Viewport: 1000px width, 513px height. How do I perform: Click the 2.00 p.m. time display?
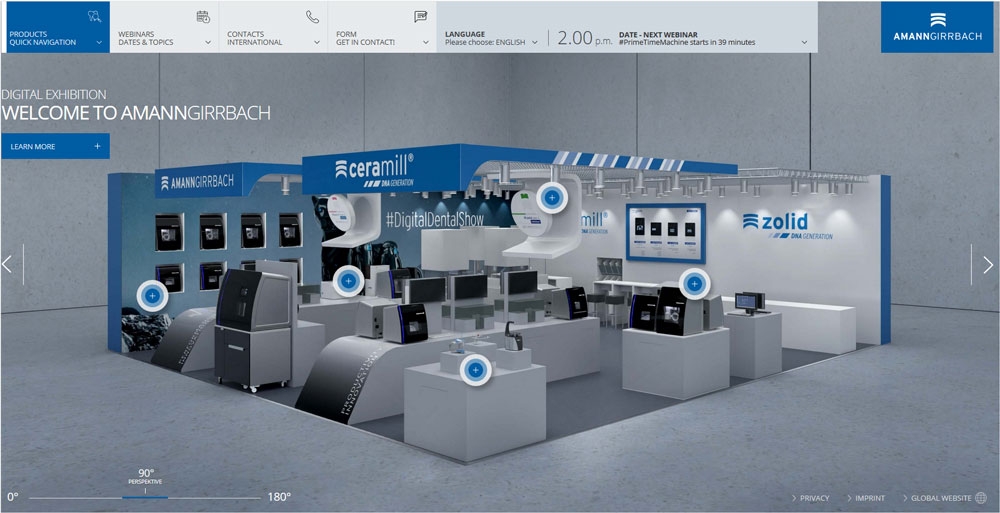[x=584, y=38]
